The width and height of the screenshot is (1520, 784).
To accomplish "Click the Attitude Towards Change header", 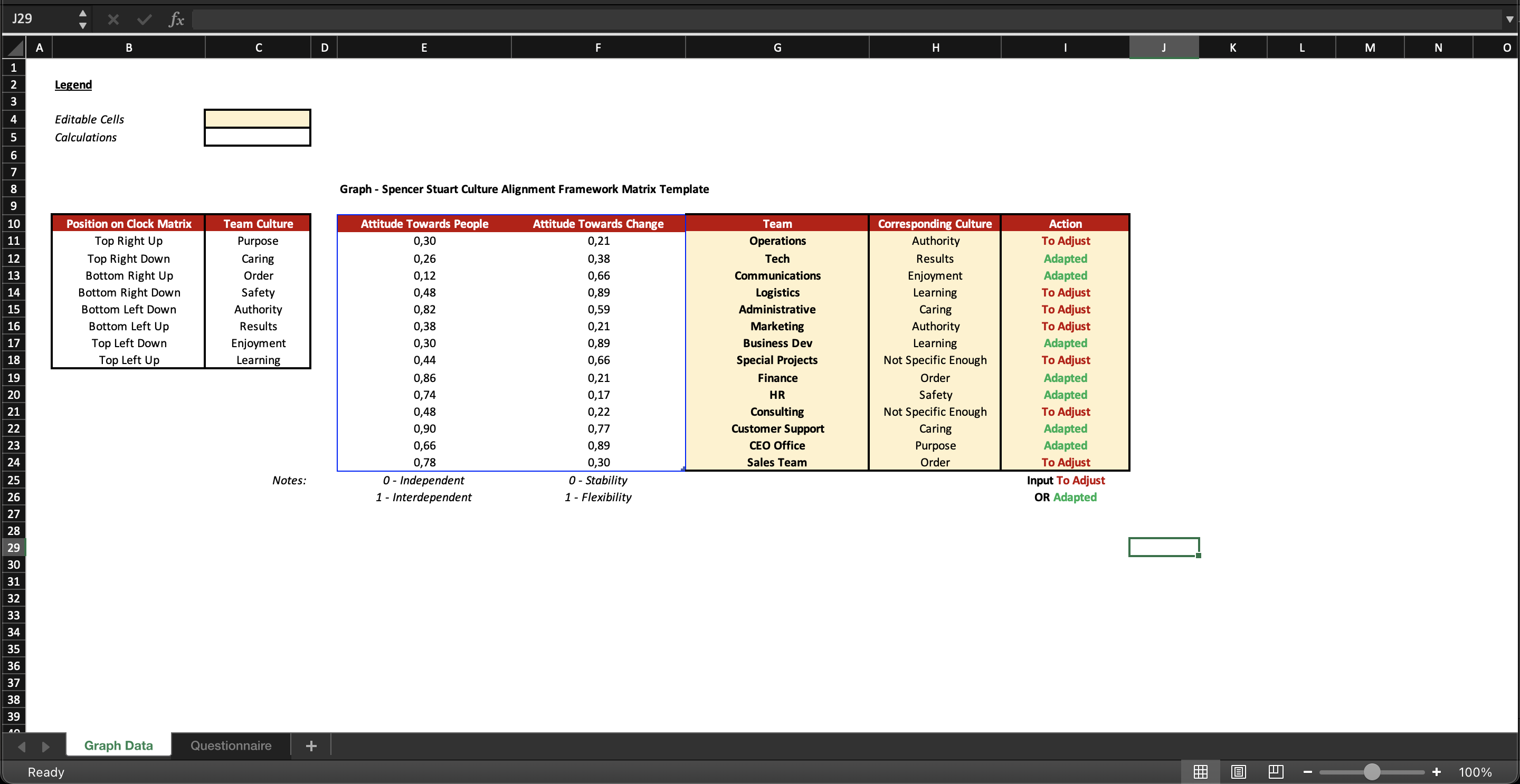I will click(x=598, y=224).
